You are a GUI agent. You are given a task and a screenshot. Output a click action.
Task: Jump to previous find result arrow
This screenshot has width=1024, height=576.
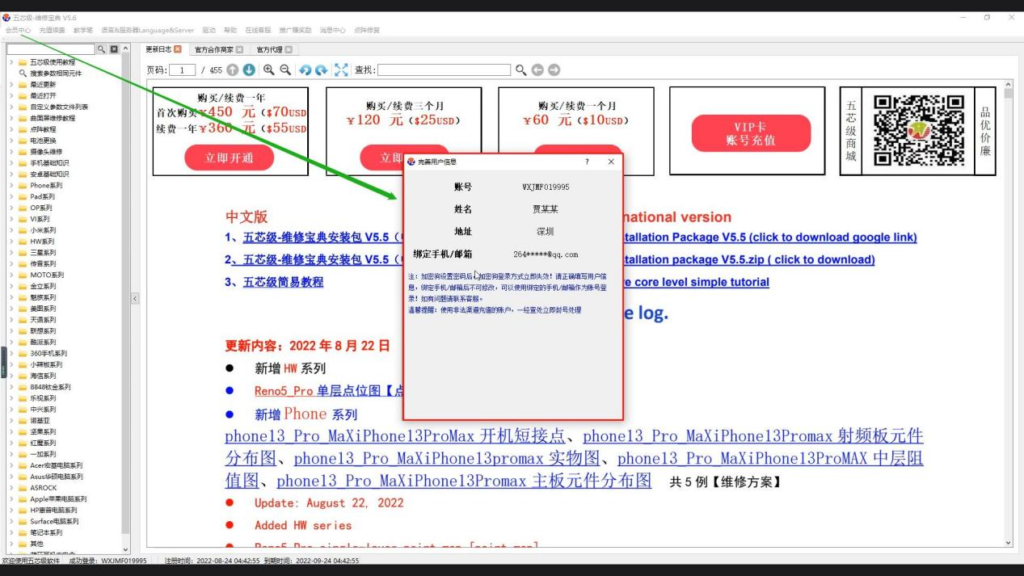click(x=537, y=70)
